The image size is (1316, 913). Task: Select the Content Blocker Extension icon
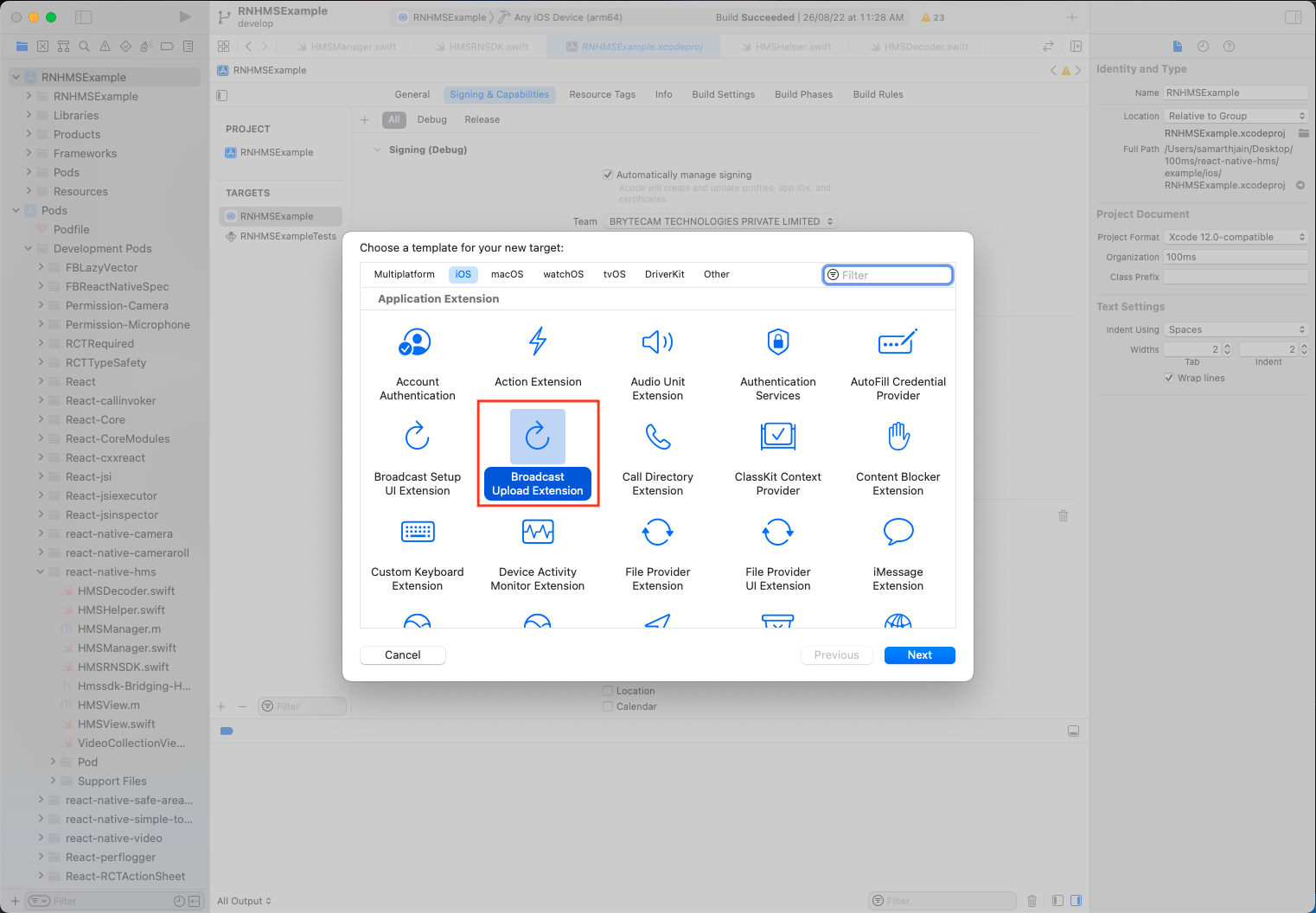898,437
